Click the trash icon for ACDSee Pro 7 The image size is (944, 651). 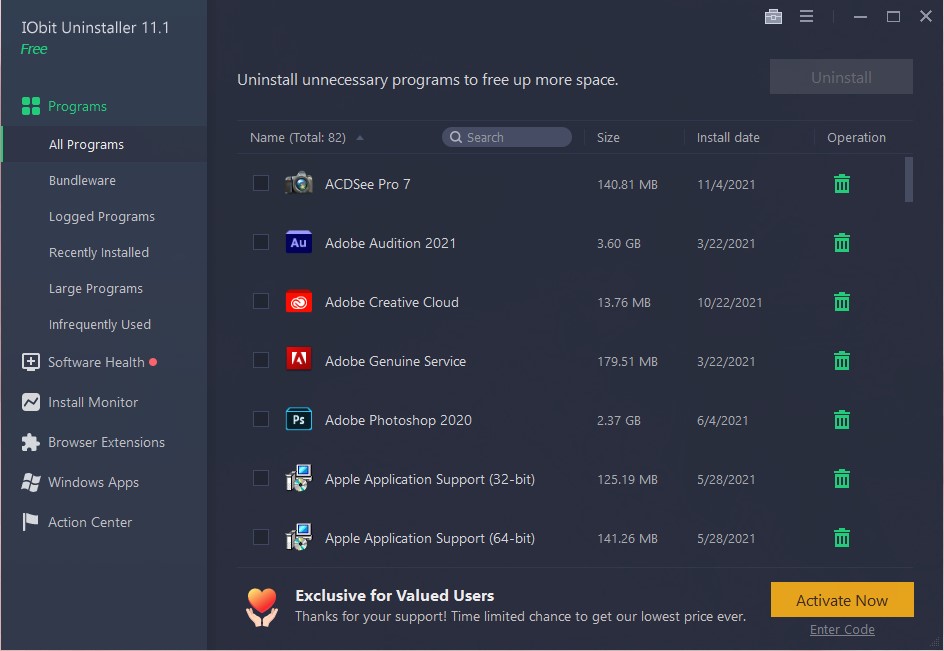[x=842, y=184]
